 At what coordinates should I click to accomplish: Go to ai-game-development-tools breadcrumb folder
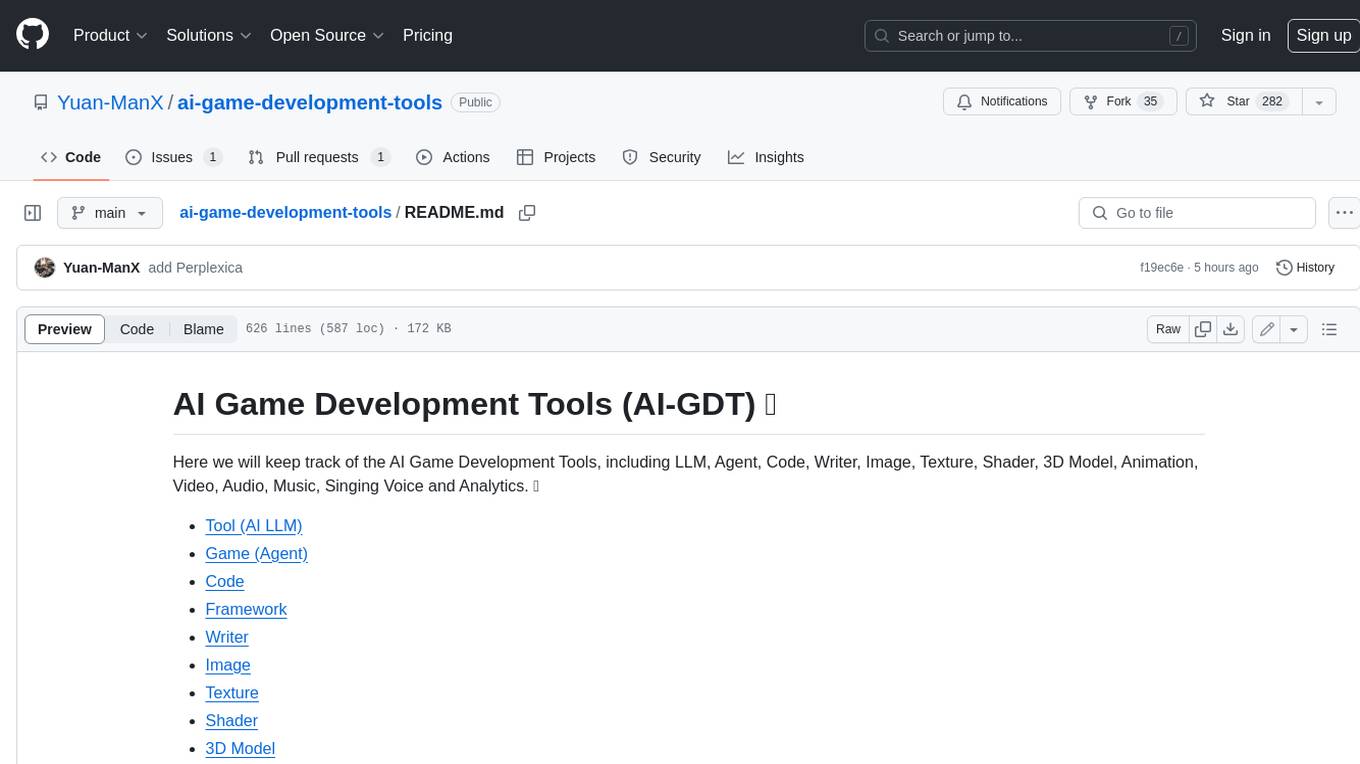(x=285, y=213)
